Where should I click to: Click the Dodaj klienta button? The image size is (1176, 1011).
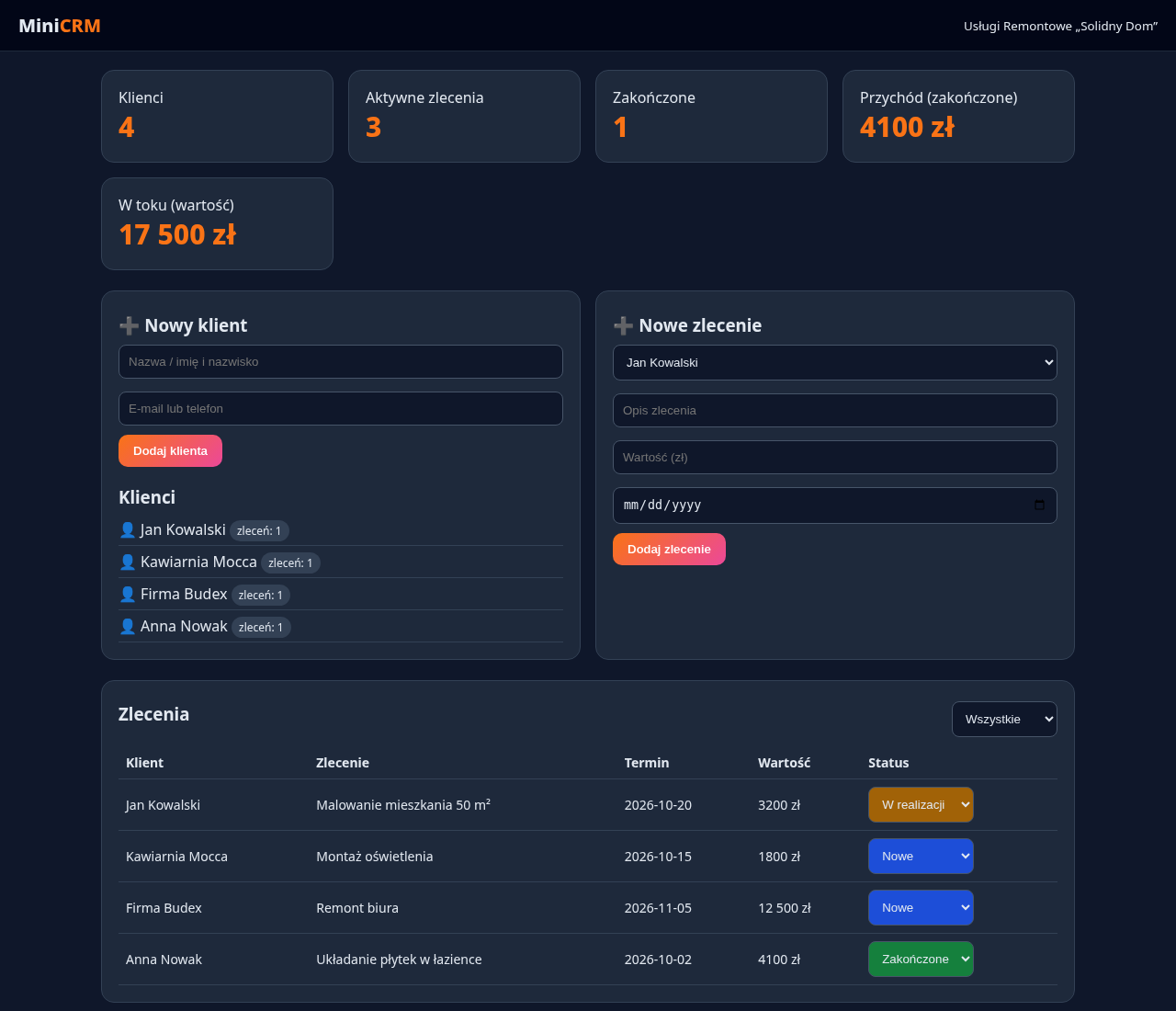tap(170, 451)
